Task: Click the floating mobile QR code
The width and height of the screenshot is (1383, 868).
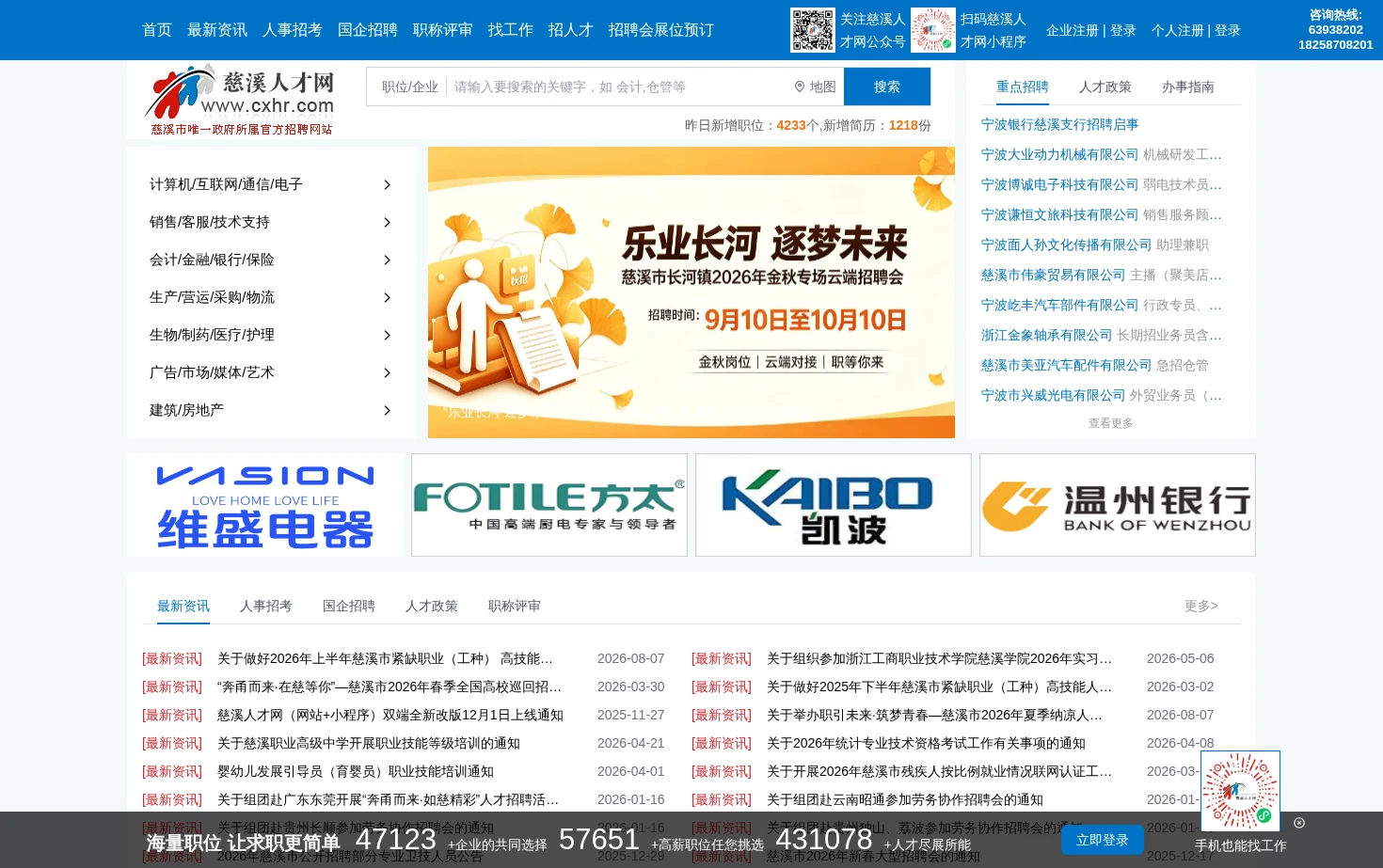Action: click(1240, 791)
